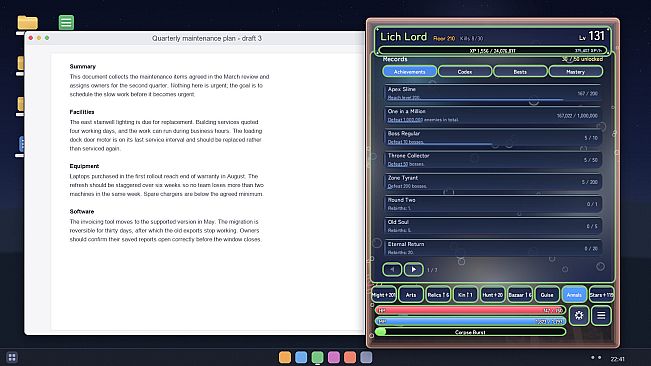
Task: Launch the orange dock app
Action: (x=285, y=357)
